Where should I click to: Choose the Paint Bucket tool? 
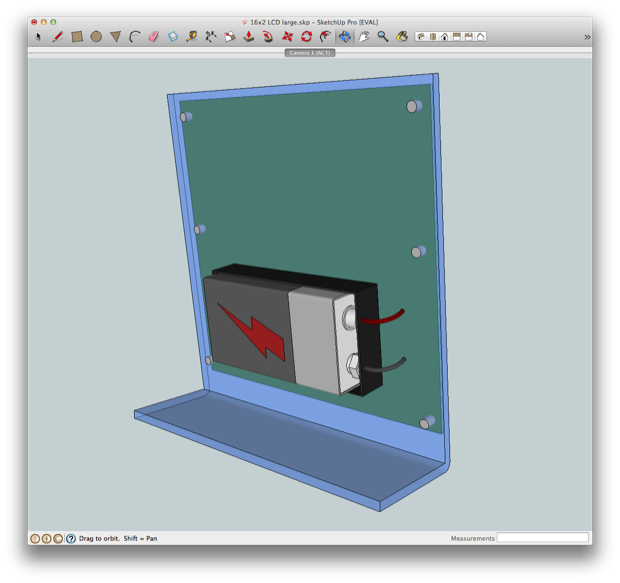click(x=402, y=37)
